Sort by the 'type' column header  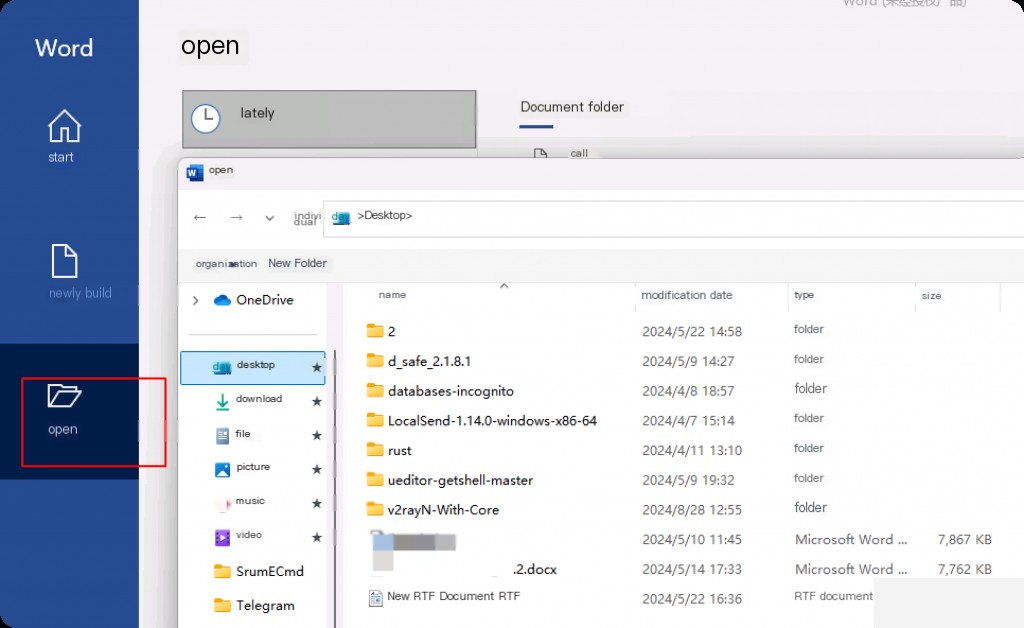coord(804,295)
